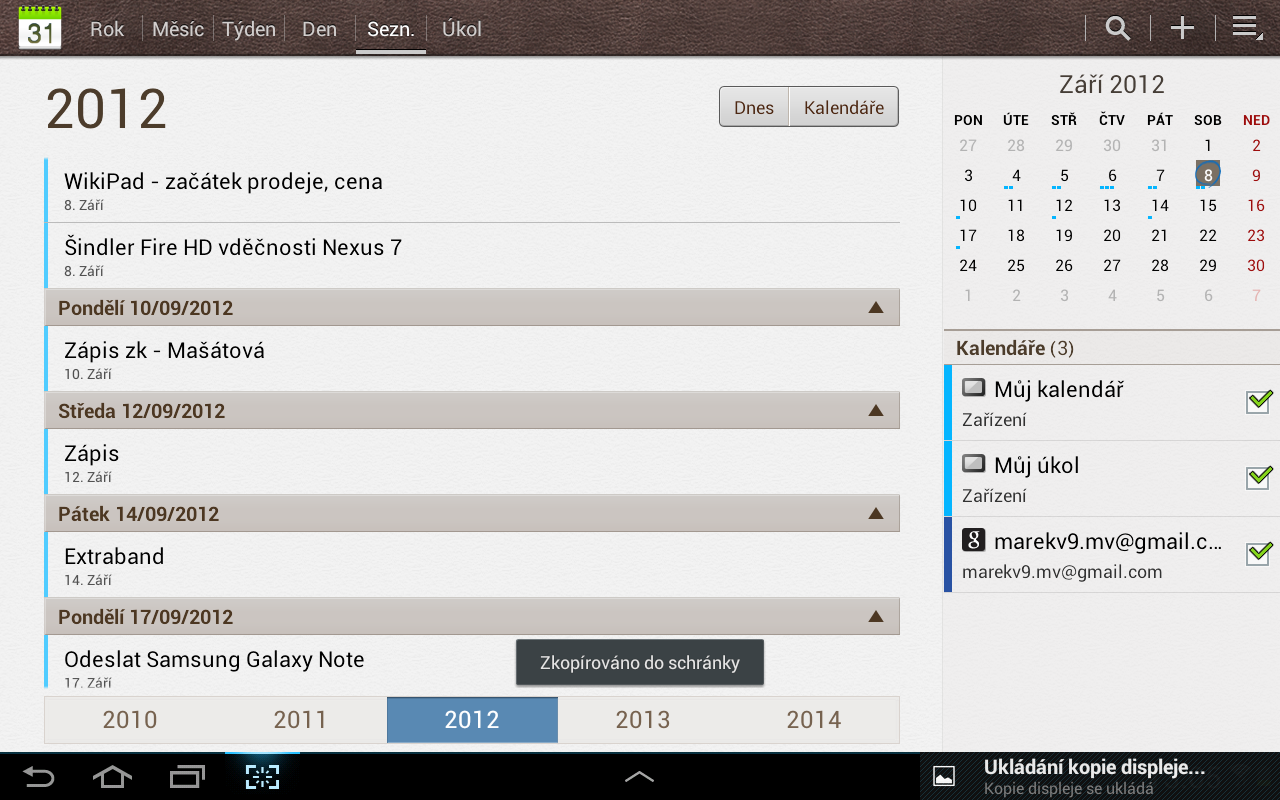The image size is (1280, 800).
Task: Click the Kalendáře button
Action: click(844, 107)
